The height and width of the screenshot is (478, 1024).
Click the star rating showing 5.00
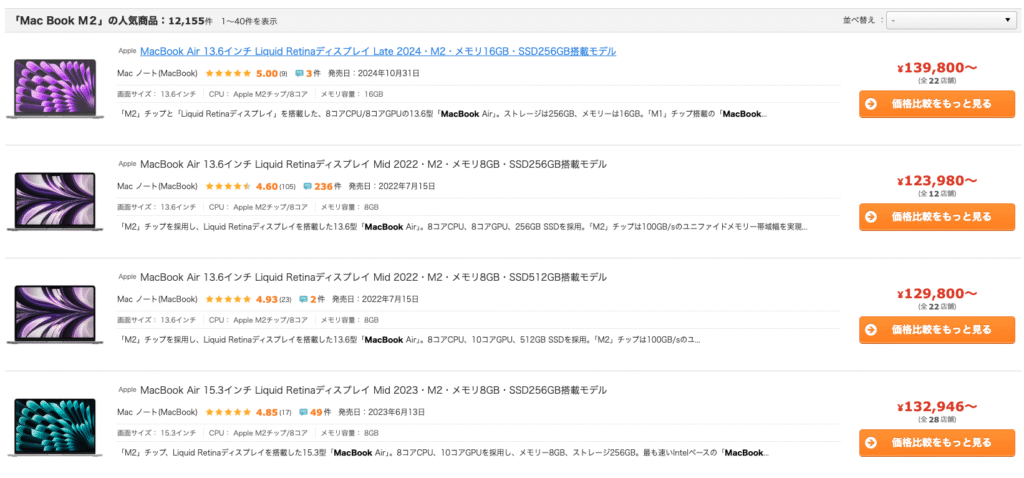click(x=228, y=73)
